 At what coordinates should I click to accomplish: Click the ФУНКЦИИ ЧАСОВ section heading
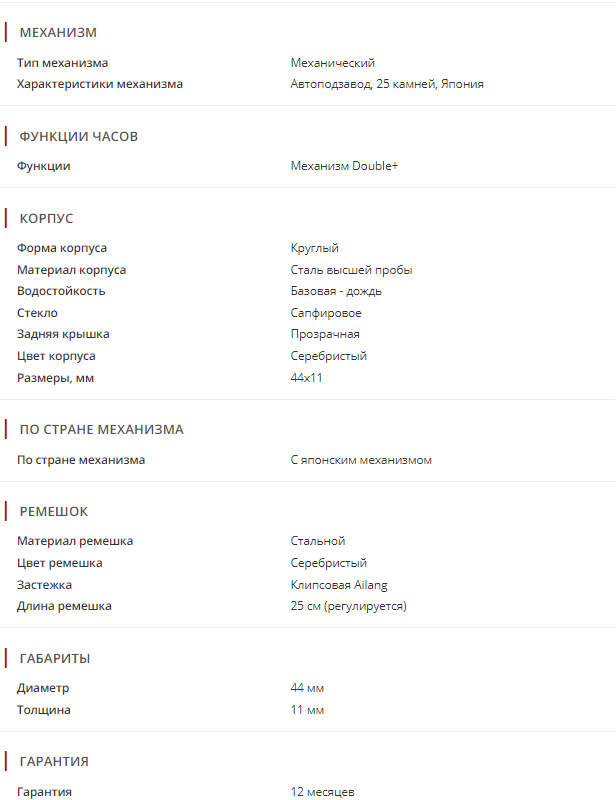click(x=78, y=137)
